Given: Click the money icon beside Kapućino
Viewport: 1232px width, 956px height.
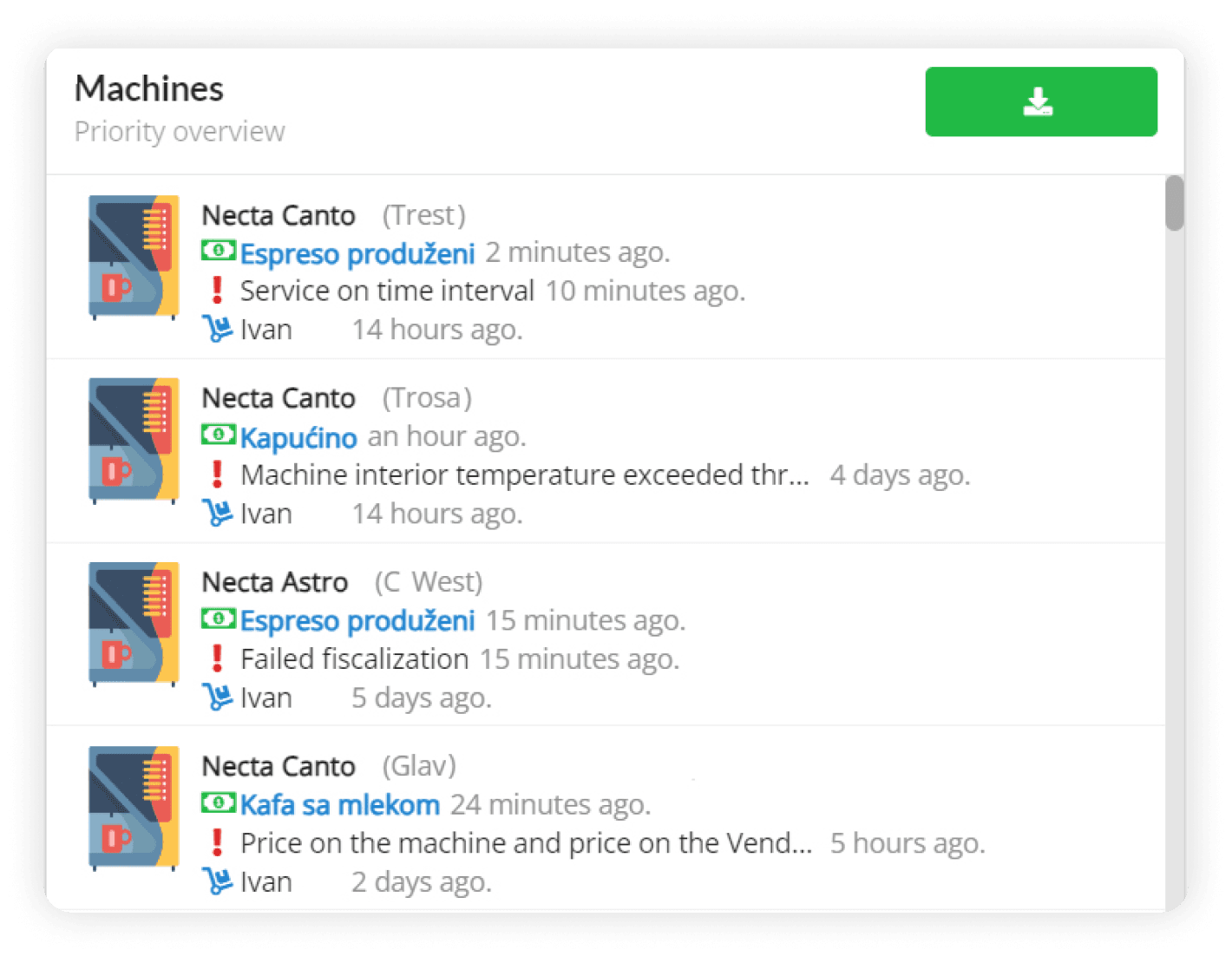Looking at the screenshot, I should point(218,435).
